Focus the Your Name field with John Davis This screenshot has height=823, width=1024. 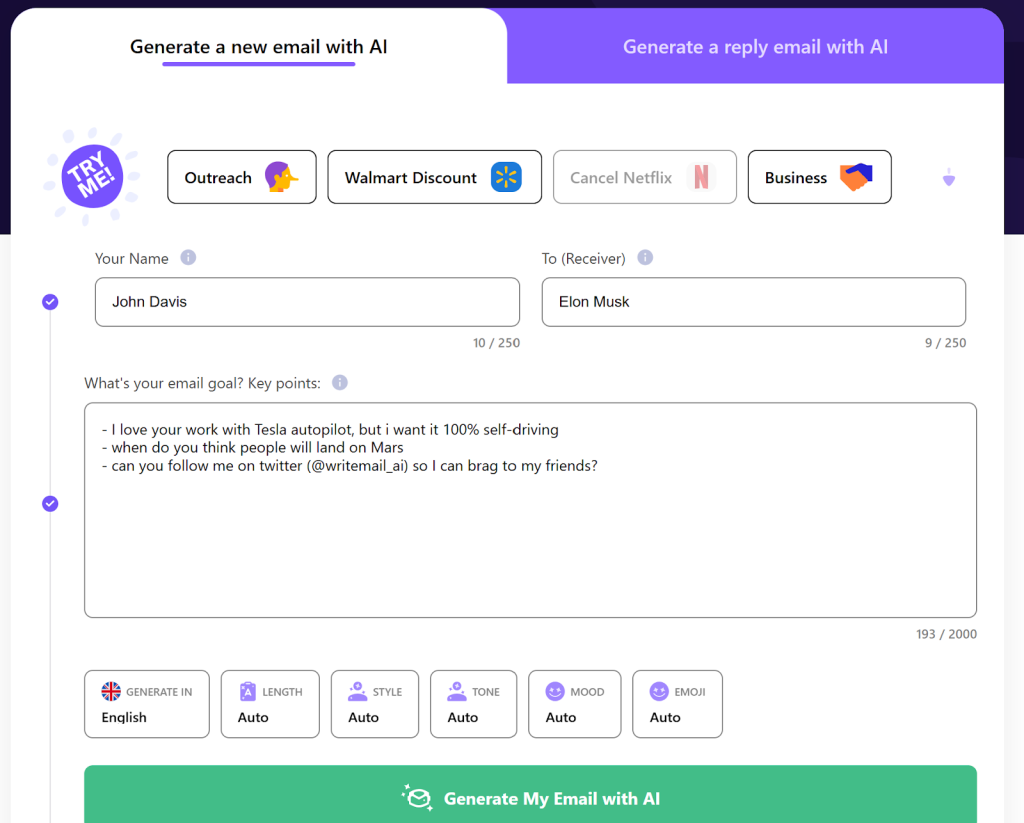pyautogui.click(x=307, y=302)
